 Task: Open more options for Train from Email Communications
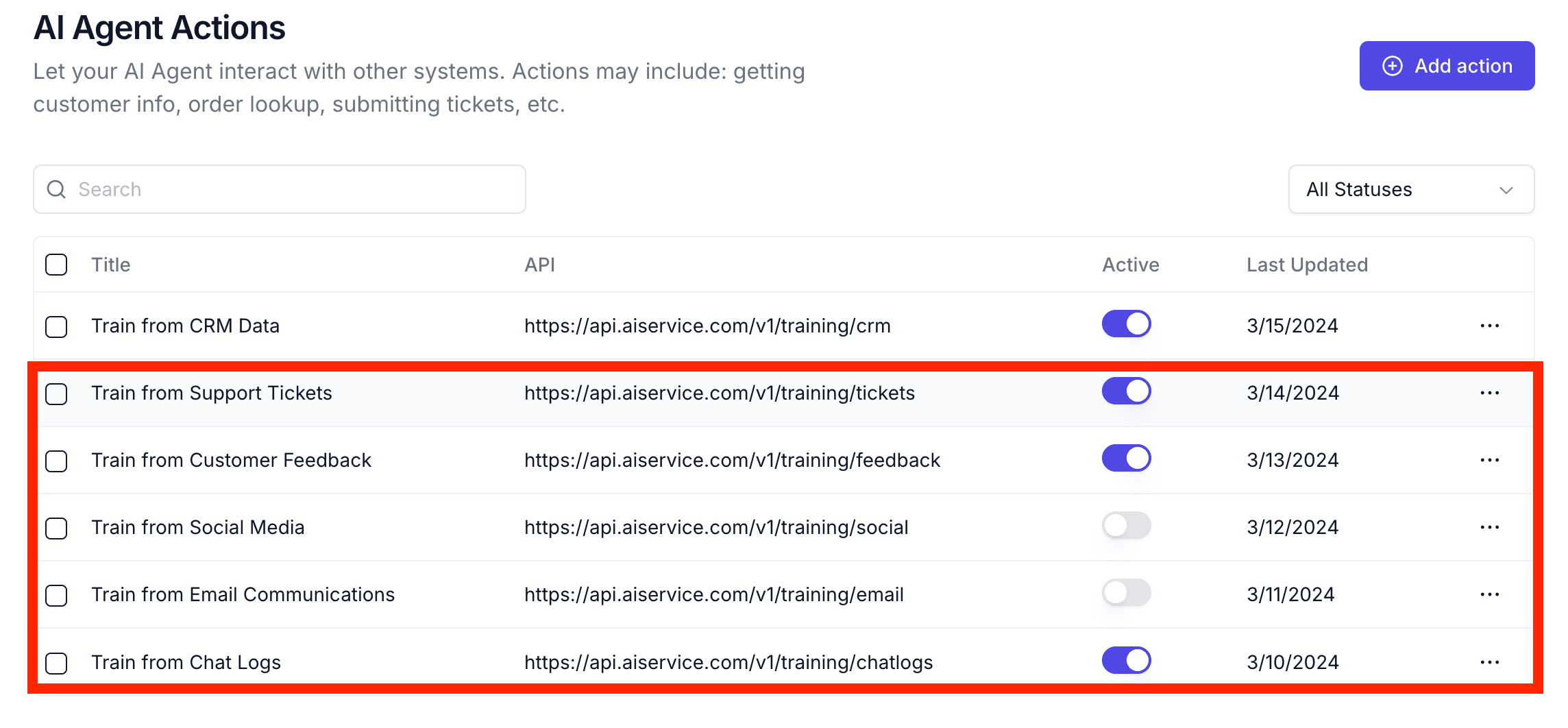click(x=1489, y=594)
